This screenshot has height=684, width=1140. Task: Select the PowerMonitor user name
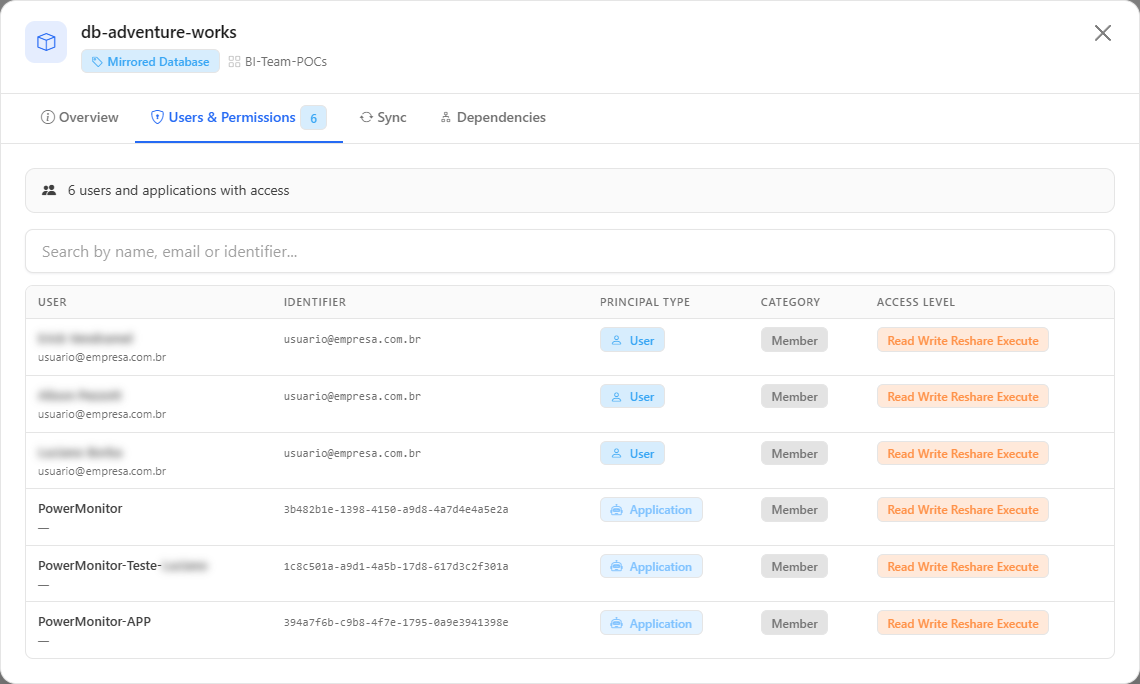pos(80,509)
